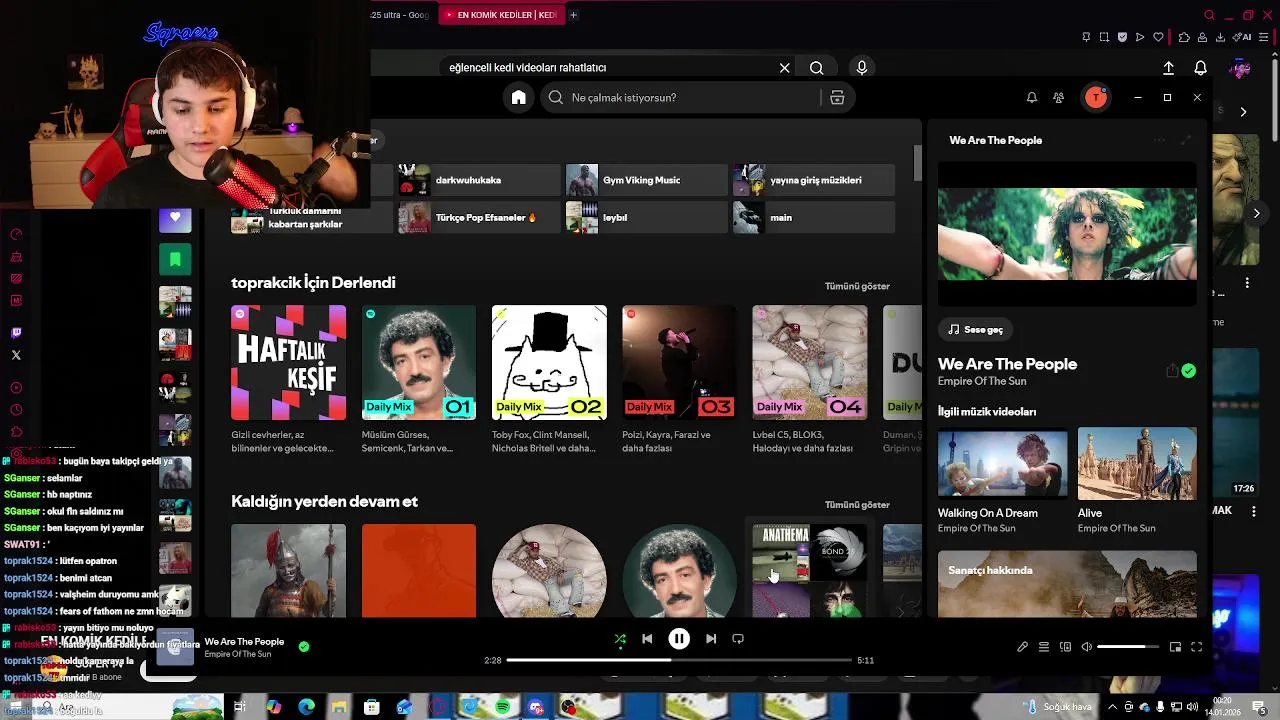1280x720 pixels.
Task: Enter Spotify full screen mode
Action: [x=1196, y=647]
